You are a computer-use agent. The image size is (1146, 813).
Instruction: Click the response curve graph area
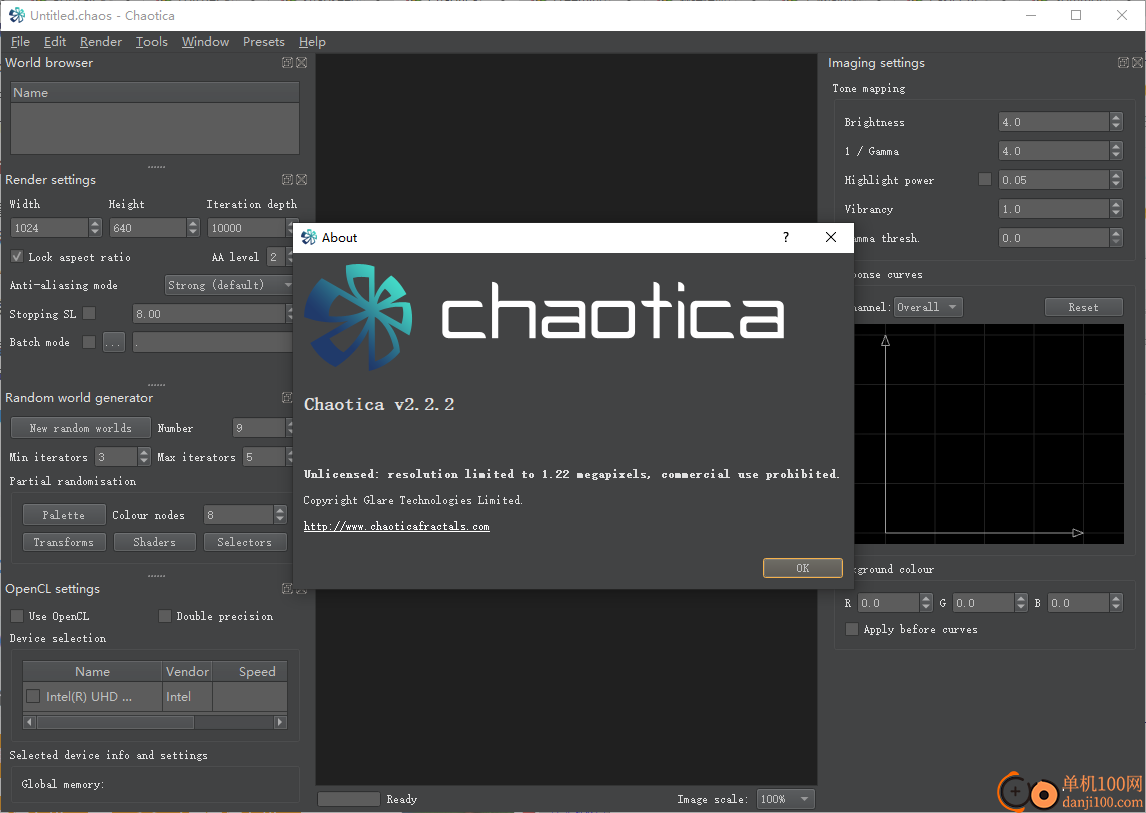pyautogui.click(x=989, y=434)
